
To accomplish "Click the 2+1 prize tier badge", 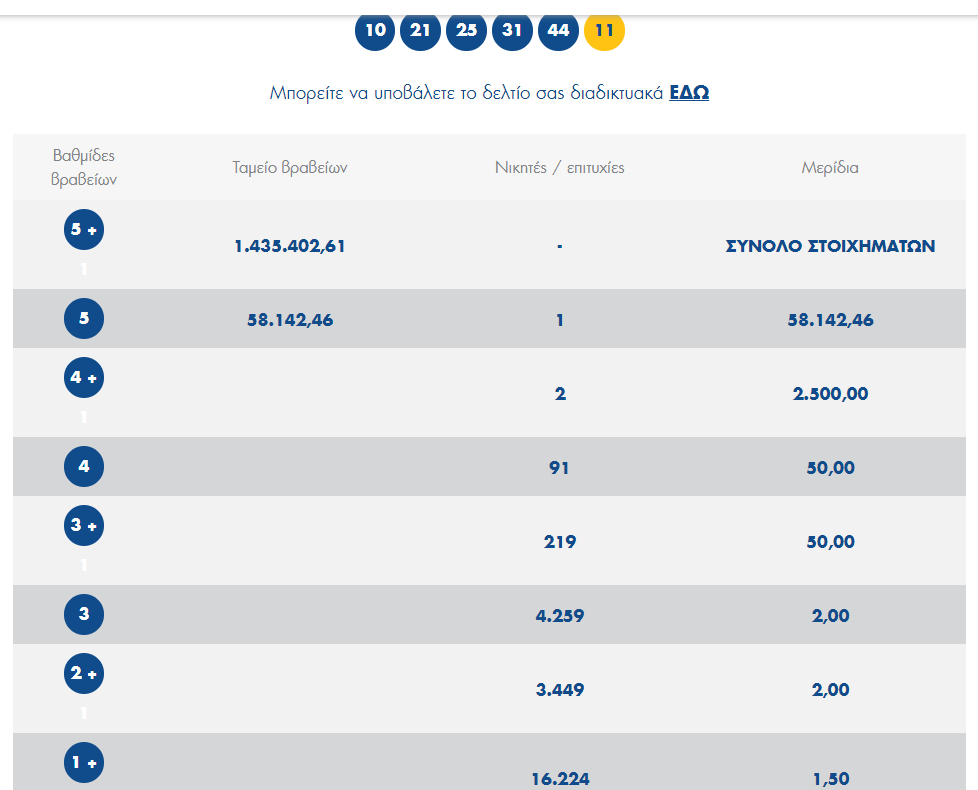I will click(84, 674).
